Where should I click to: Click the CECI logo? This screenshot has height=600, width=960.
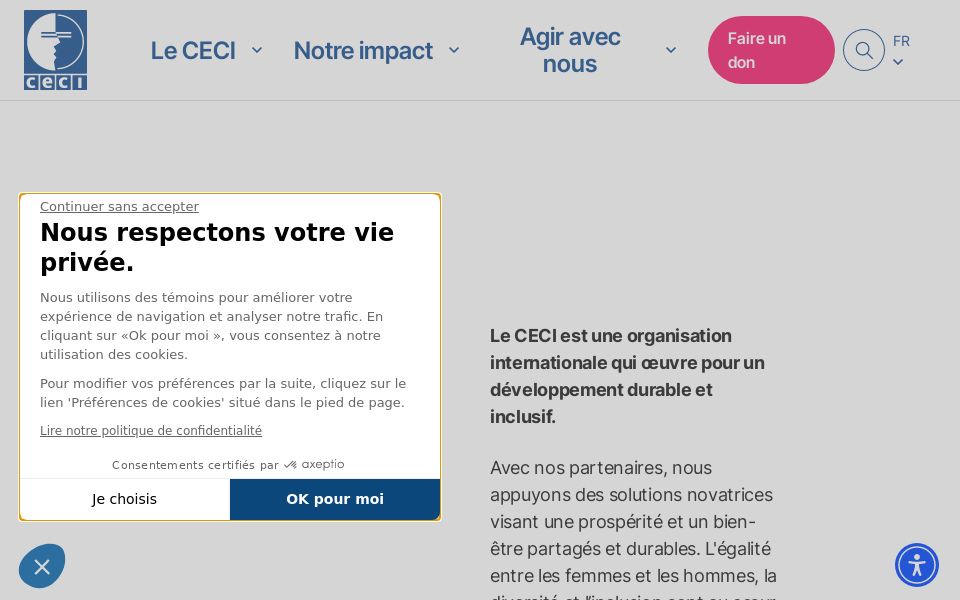(55, 49)
